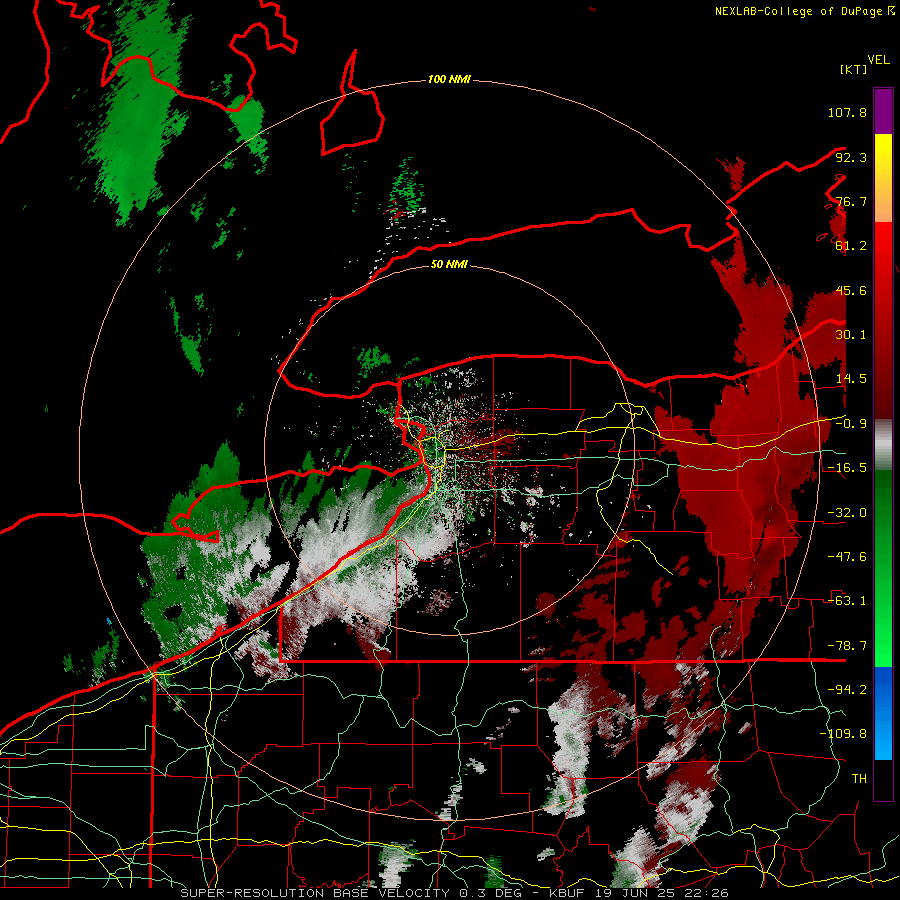Image resolution: width=900 pixels, height=900 pixels.
Task: Click the Super-Resolution Base Velocity KBUF caption
Action: (454, 893)
